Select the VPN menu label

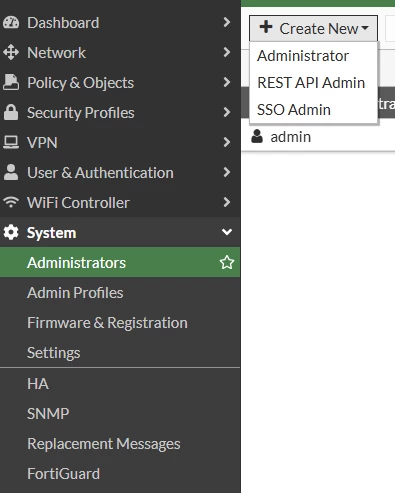tap(42, 143)
